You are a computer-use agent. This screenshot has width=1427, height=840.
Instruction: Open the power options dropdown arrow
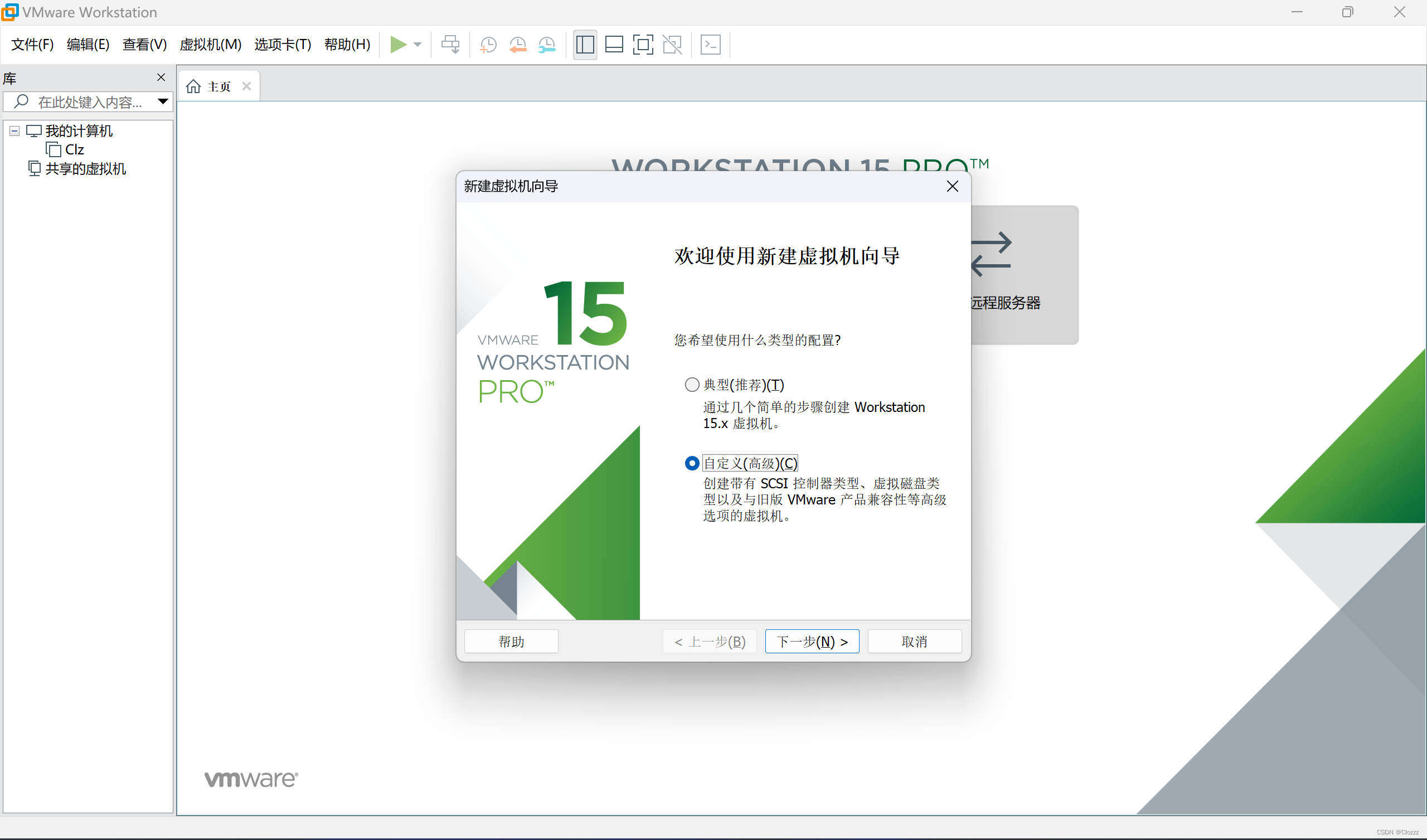coord(418,45)
